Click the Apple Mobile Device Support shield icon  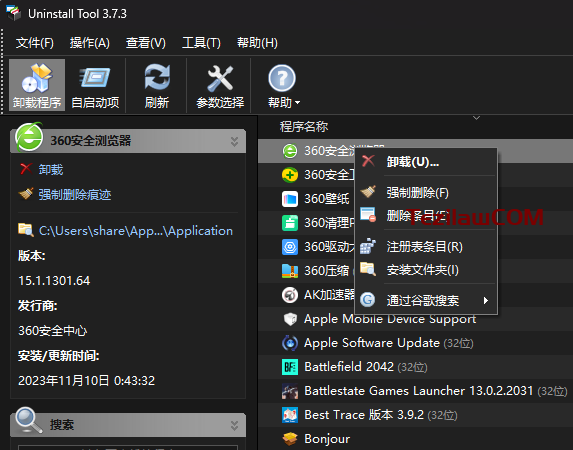(290, 319)
